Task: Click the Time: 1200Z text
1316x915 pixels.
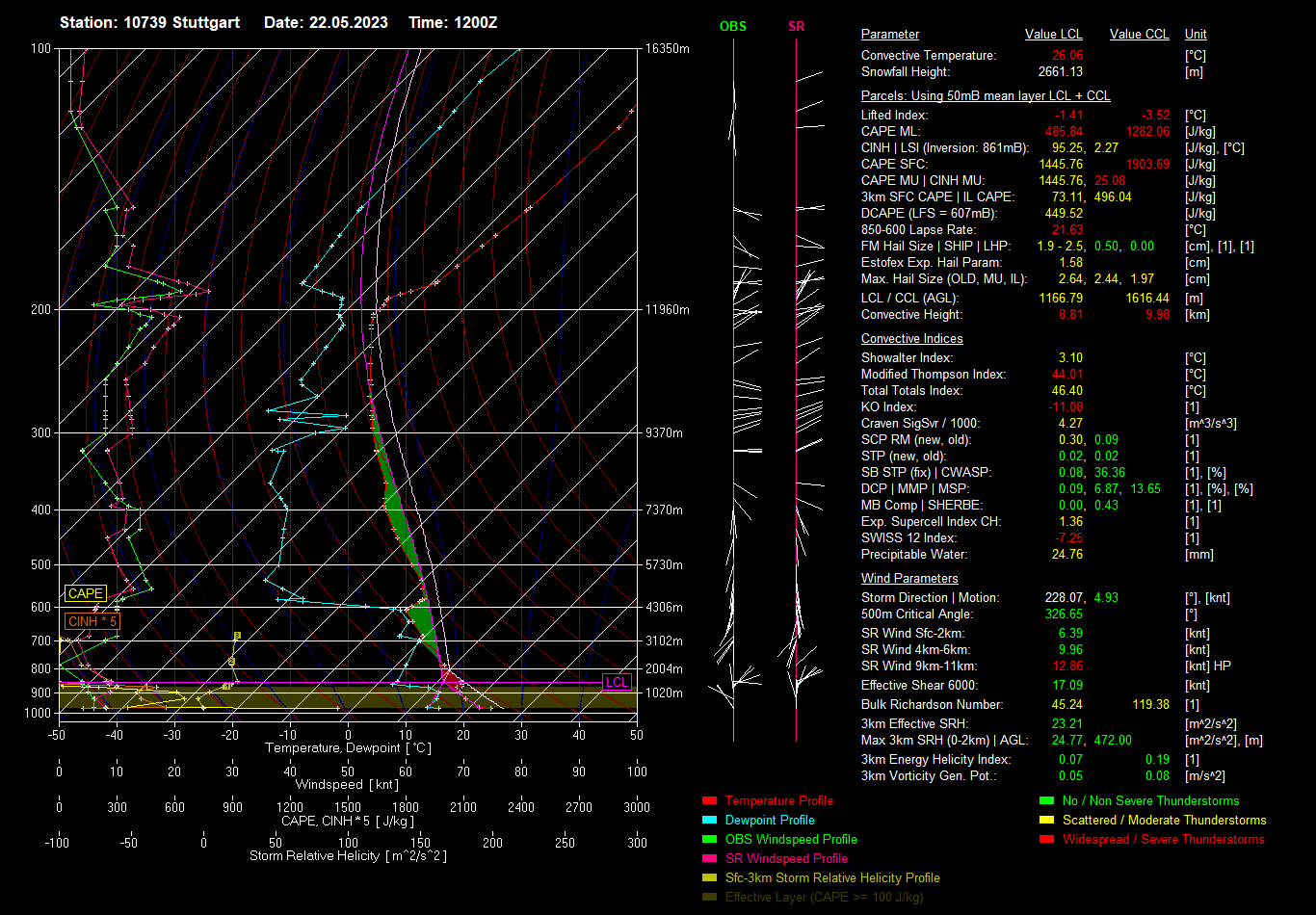Action: coord(455,22)
